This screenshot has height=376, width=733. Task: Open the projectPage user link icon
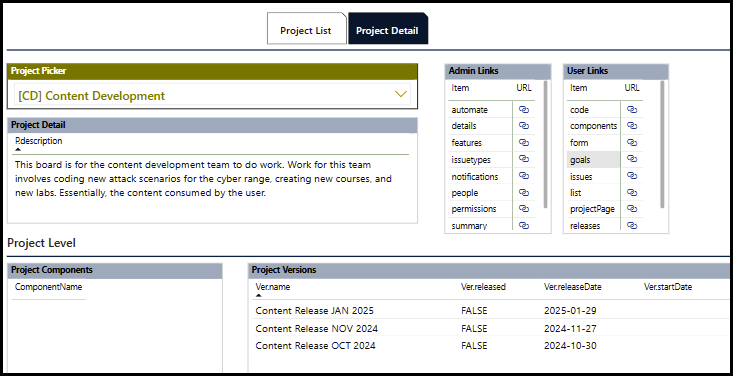tap(632, 209)
